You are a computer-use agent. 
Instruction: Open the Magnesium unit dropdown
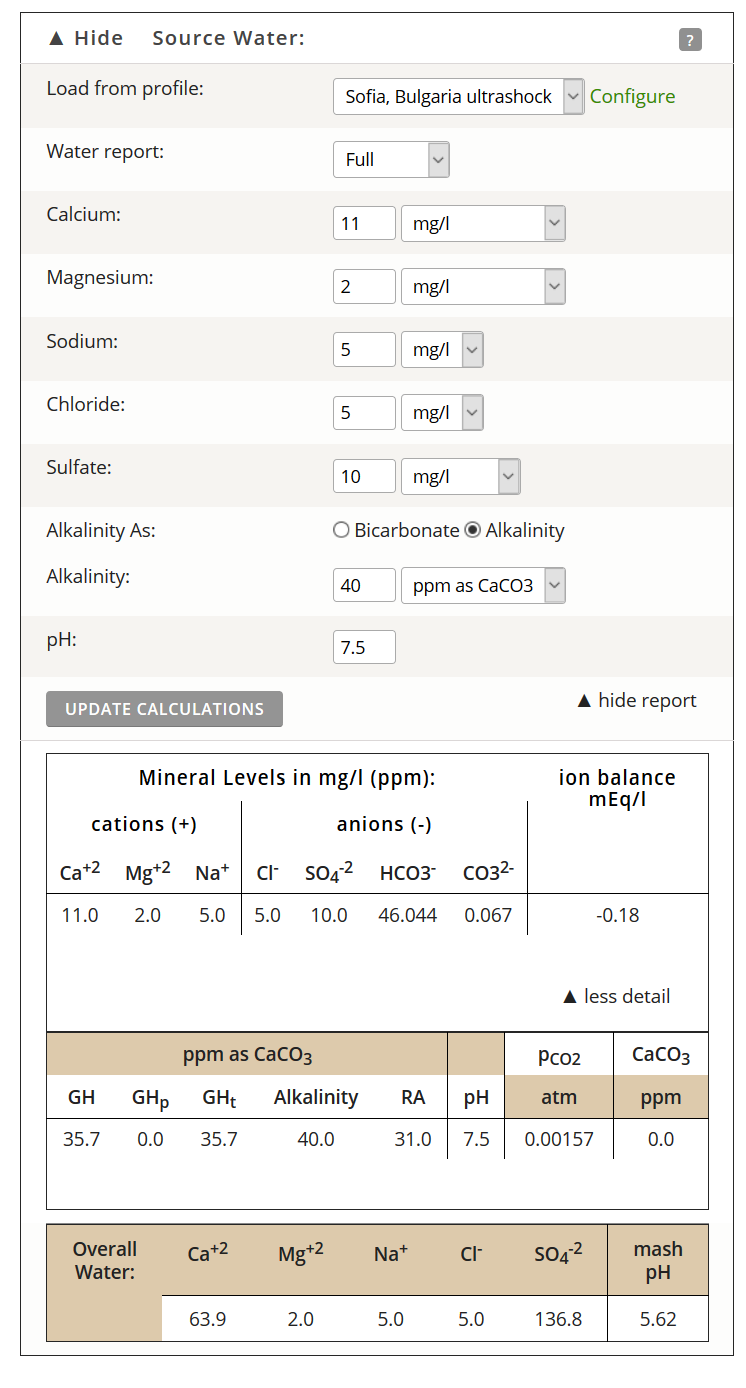(483, 287)
